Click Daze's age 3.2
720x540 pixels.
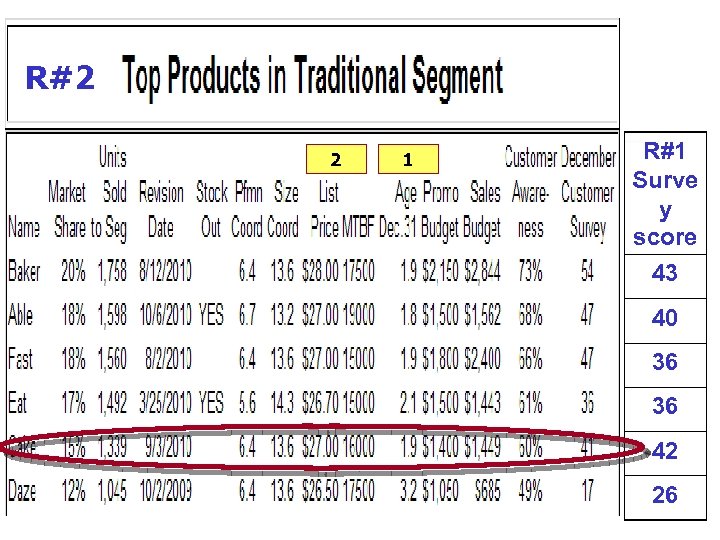coord(409,491)
